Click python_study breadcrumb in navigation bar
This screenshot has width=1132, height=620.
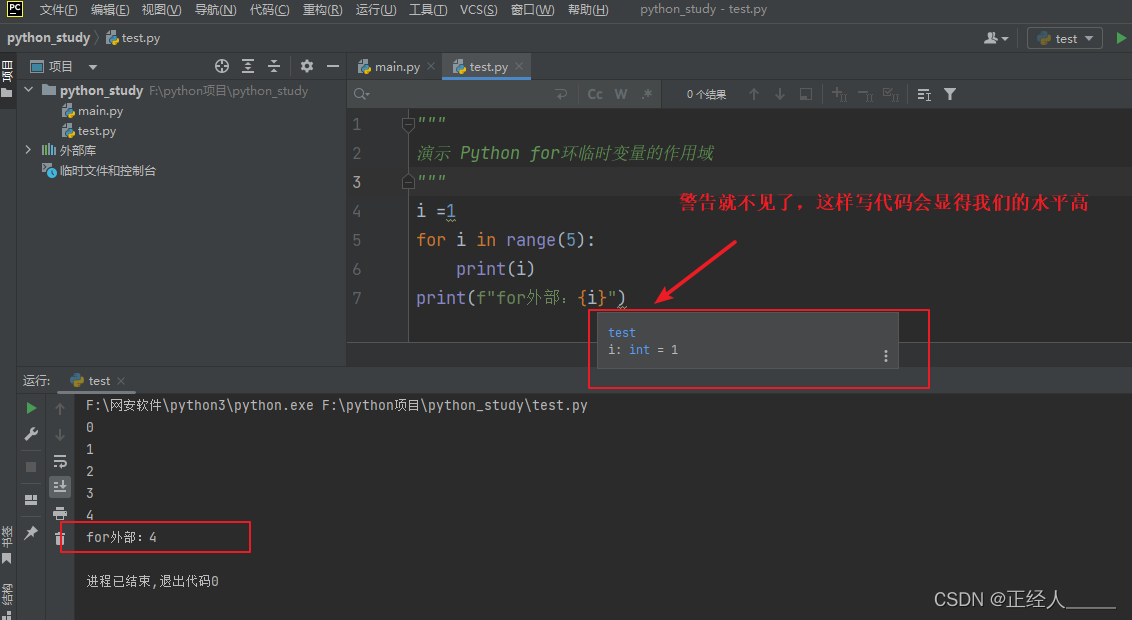48,38
